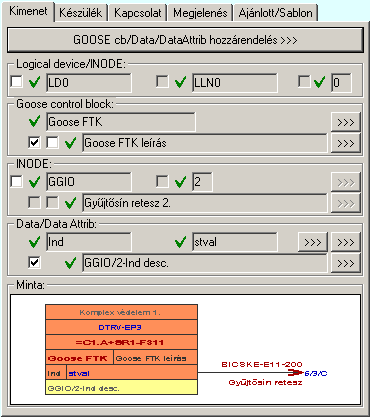Click into the LLN0 input field
This screenshot has height=417, width=370.
click(235, 83)
